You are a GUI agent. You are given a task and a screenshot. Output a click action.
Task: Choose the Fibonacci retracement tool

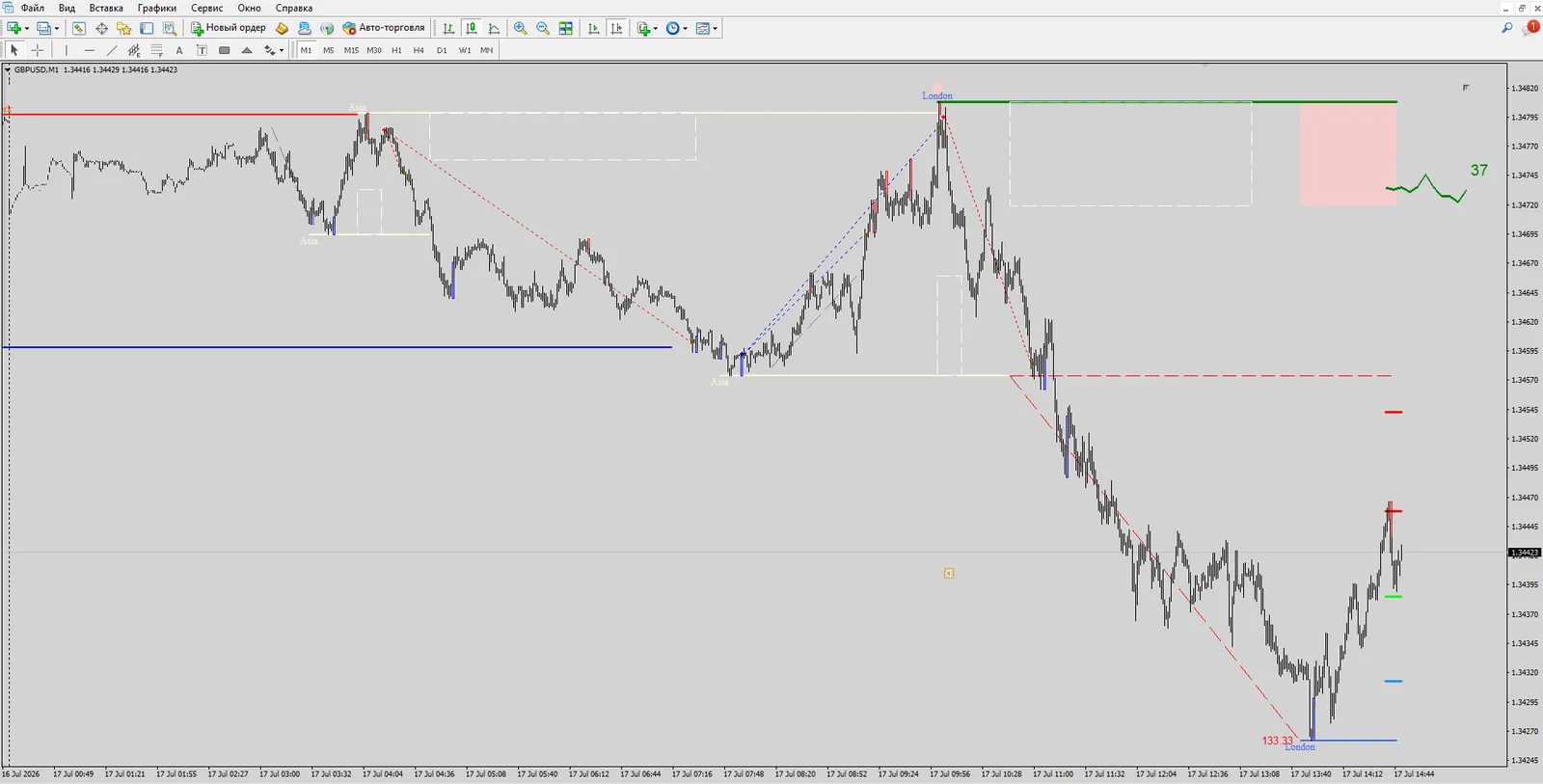click(156, 50)
